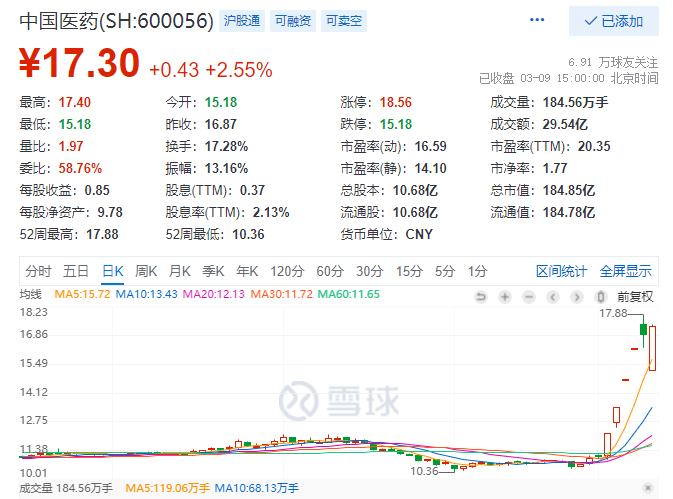The width and height of the screenshot is (673, 499).
Task: Open the 全屏显示 fullscreen link
Action: pyautogui.click(x=625, y=271)
